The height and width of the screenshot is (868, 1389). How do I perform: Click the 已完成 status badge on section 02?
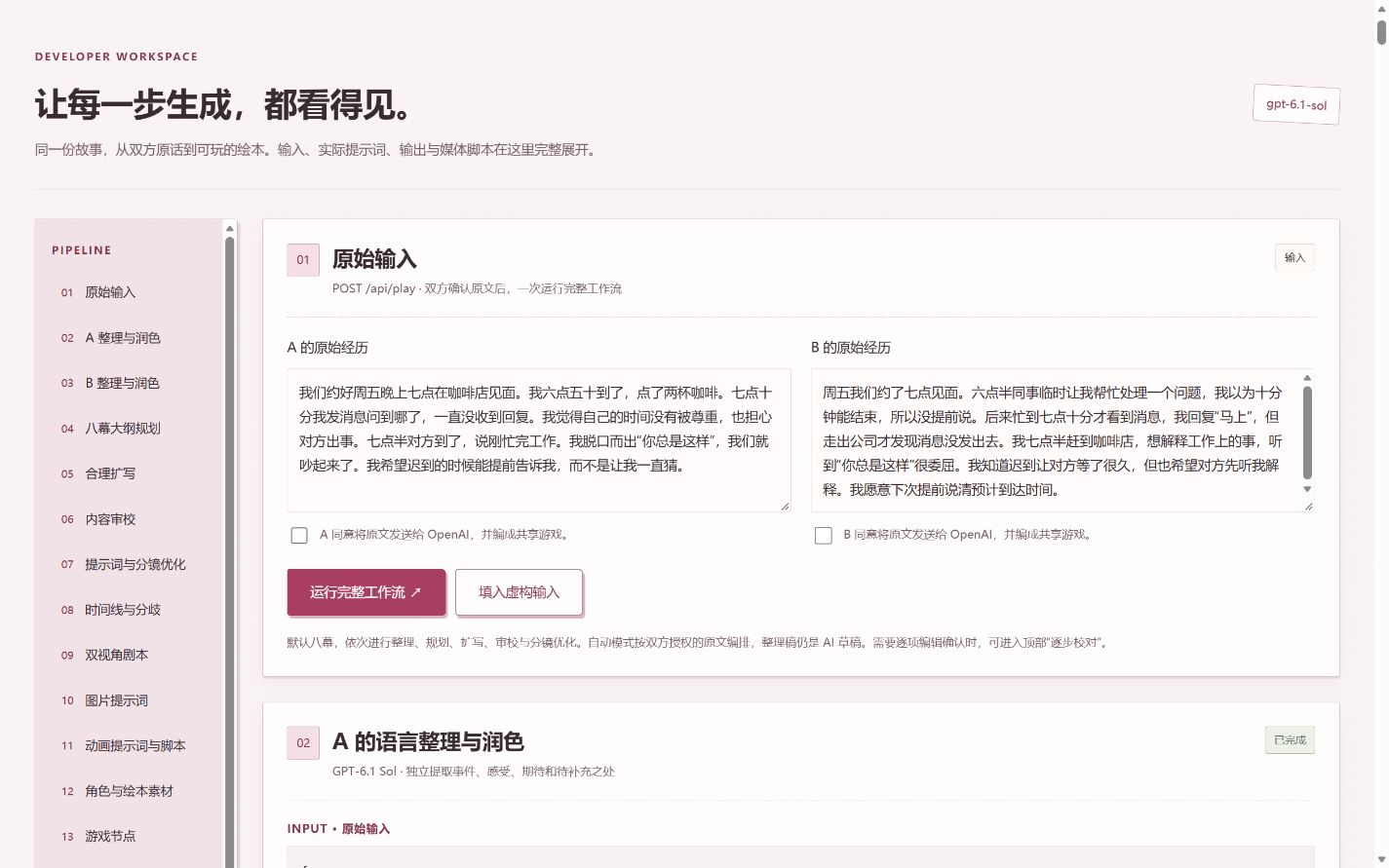[1290, 740]
